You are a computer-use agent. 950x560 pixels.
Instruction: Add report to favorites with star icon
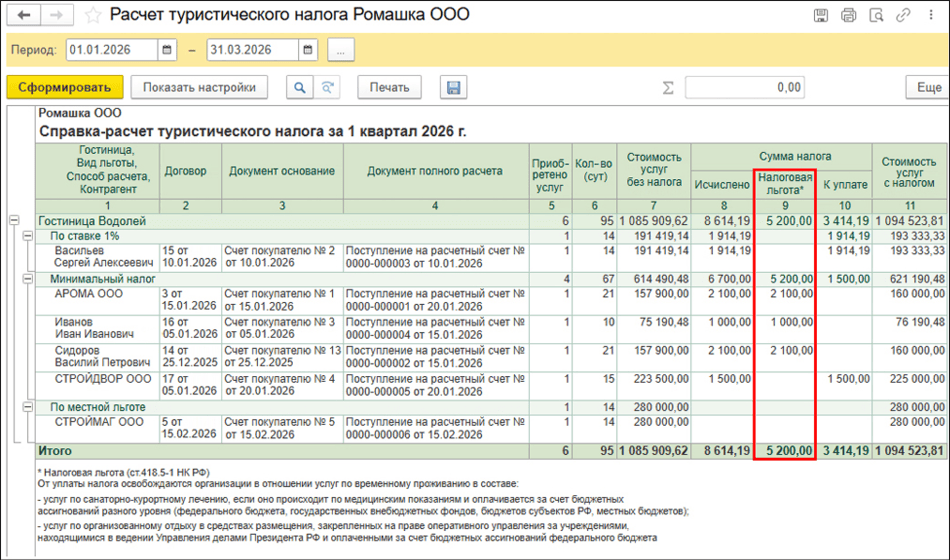click(x=92, y=16)
